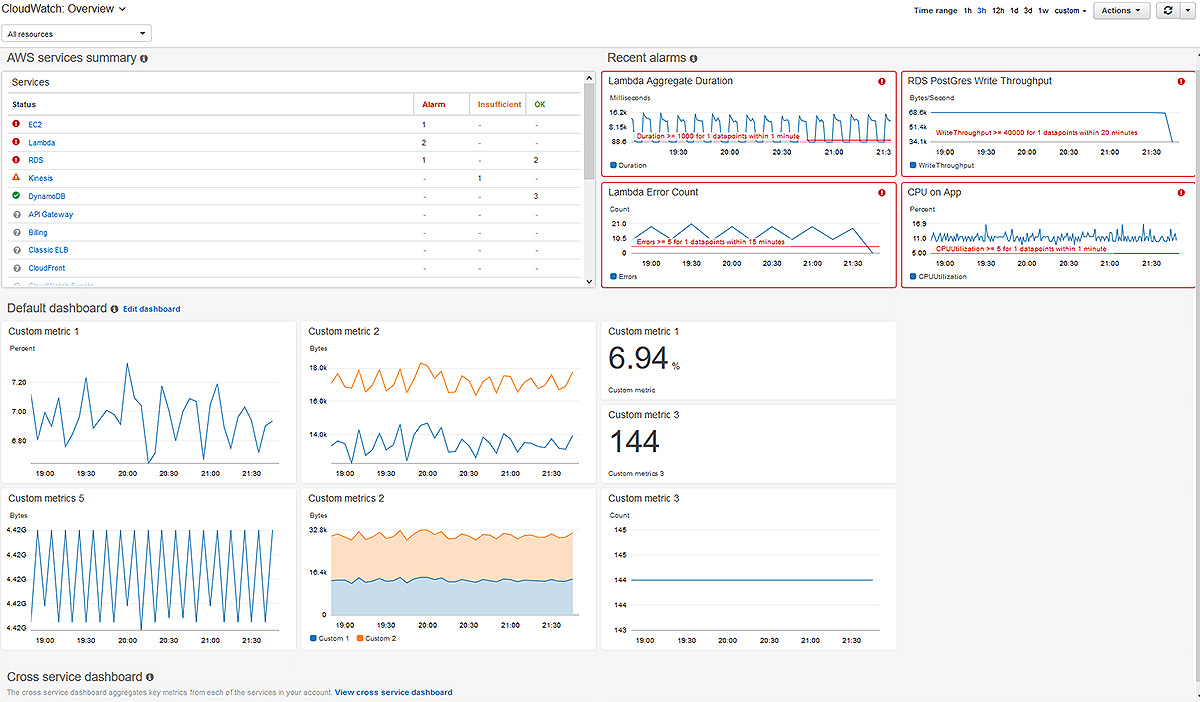
Task: Open the API Gateway service link
Action: tap(50, 215)
